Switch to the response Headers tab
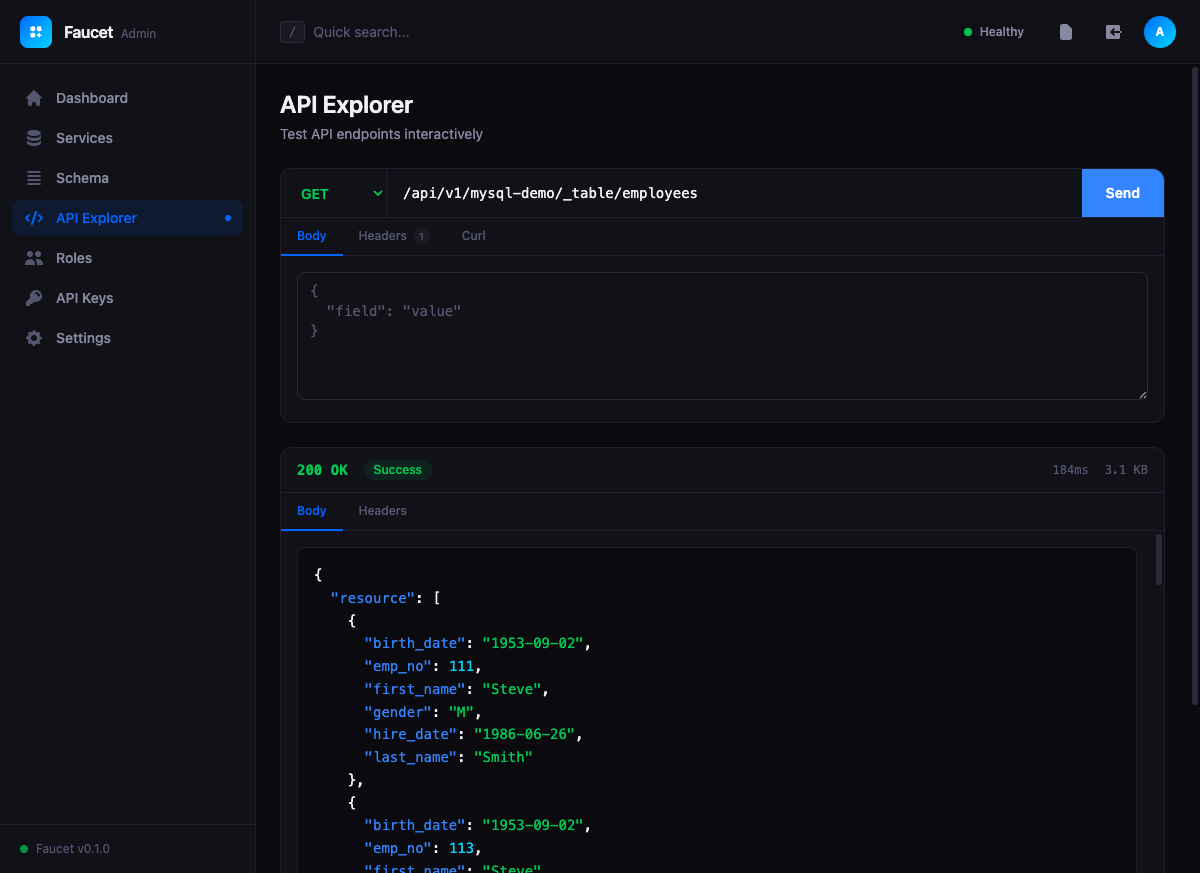The height and width of the screenshot is (873, 1200). [x=383, y=511]
